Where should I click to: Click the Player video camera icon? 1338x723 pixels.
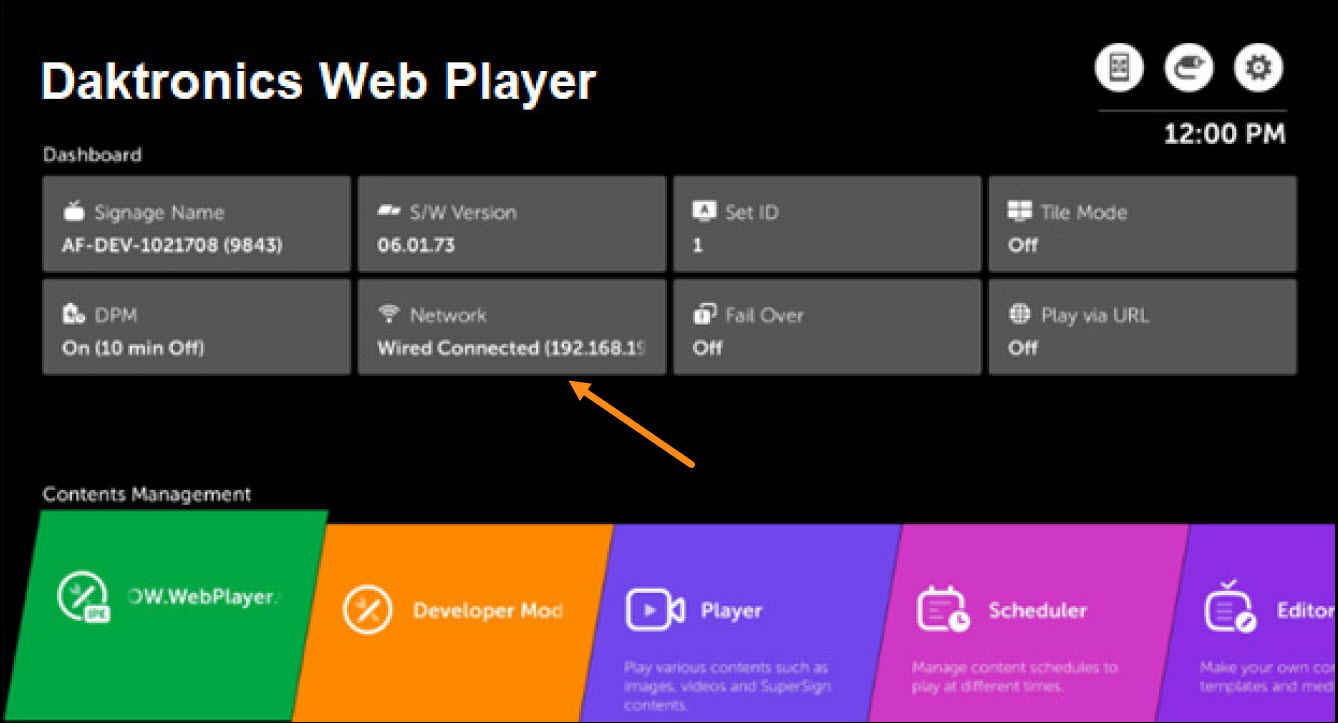[x=655, y=610]
